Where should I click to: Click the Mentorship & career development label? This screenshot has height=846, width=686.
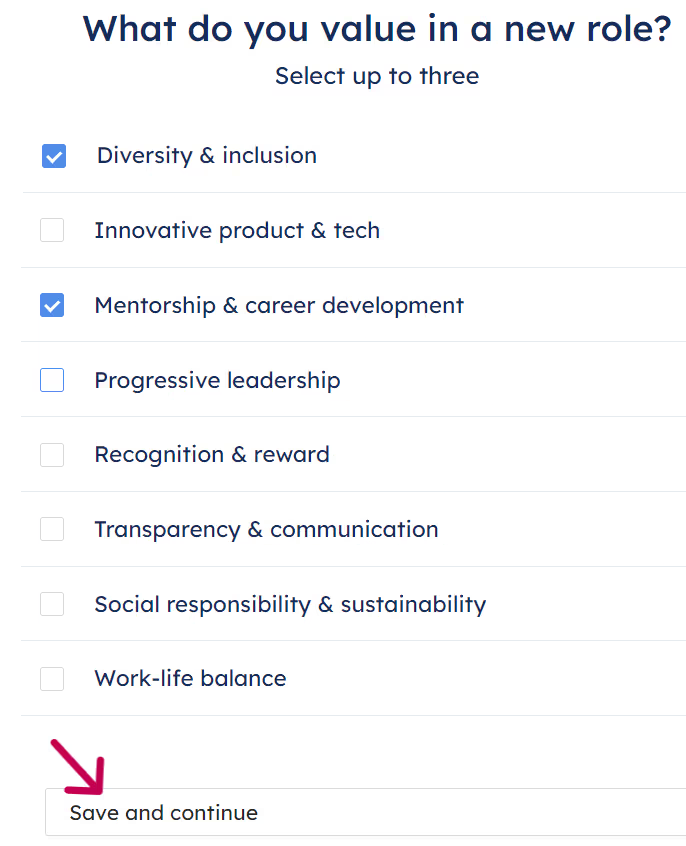coord(279,305)
